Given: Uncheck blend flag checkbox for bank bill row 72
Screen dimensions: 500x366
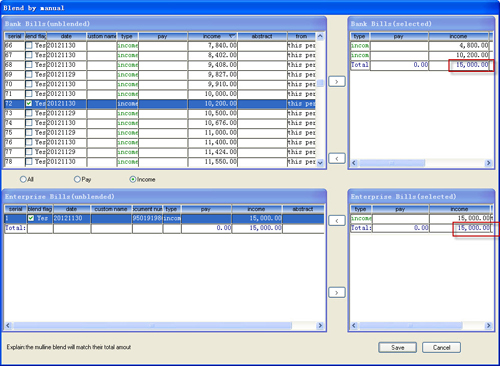Looking at the screenshot, I should click(x=29, y=104).
